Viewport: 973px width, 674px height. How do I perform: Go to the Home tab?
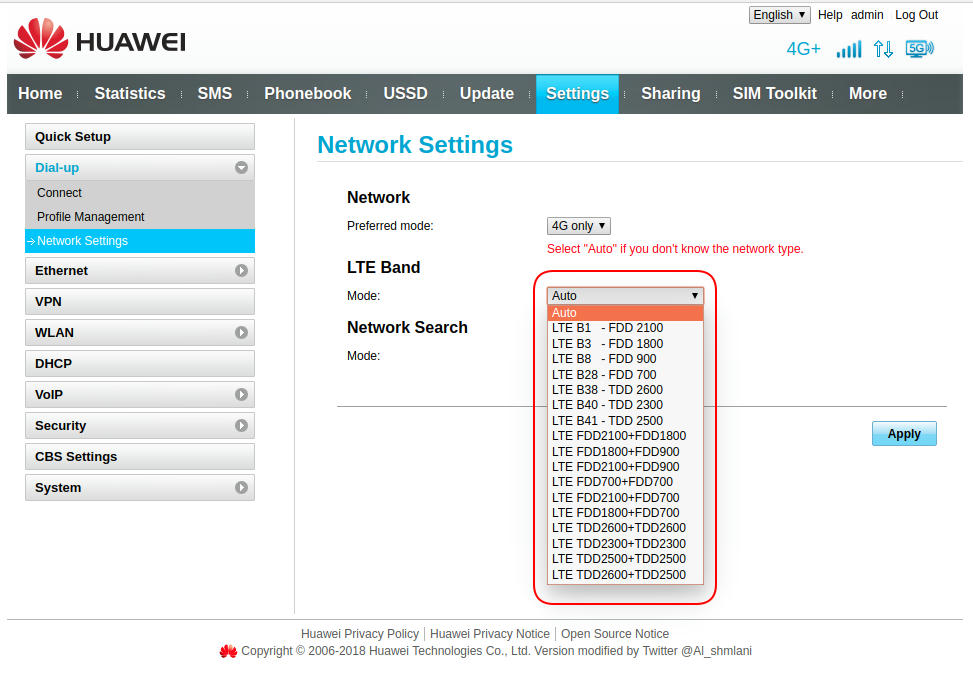(x=40, y=94)
